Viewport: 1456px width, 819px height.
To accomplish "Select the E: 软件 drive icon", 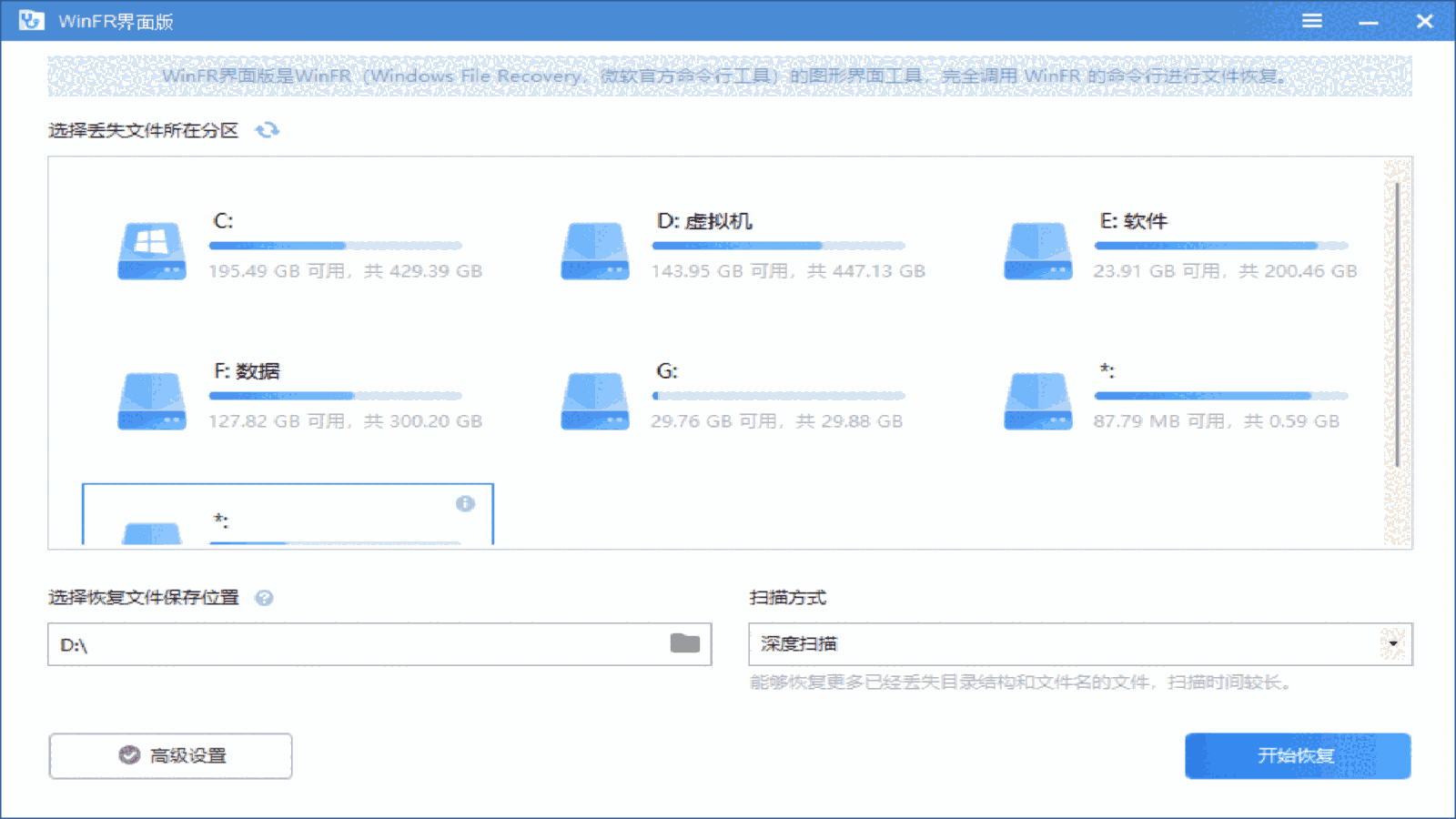I will 1037,250.
